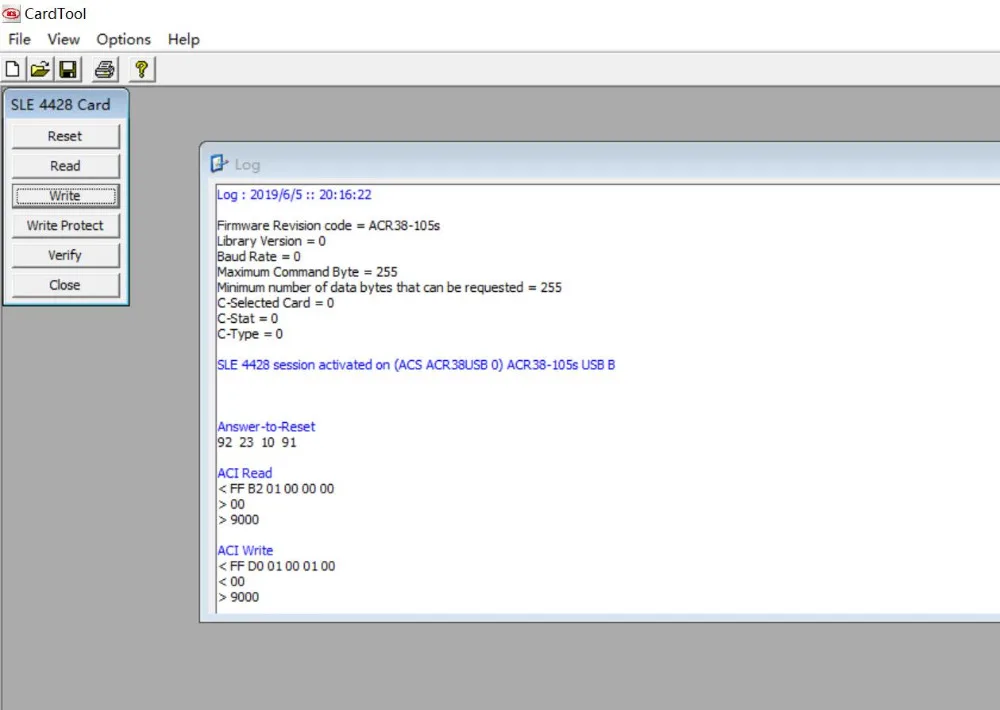Click the yellow question mark help icon
The image size is (1000, 710).
click(142, 69)
